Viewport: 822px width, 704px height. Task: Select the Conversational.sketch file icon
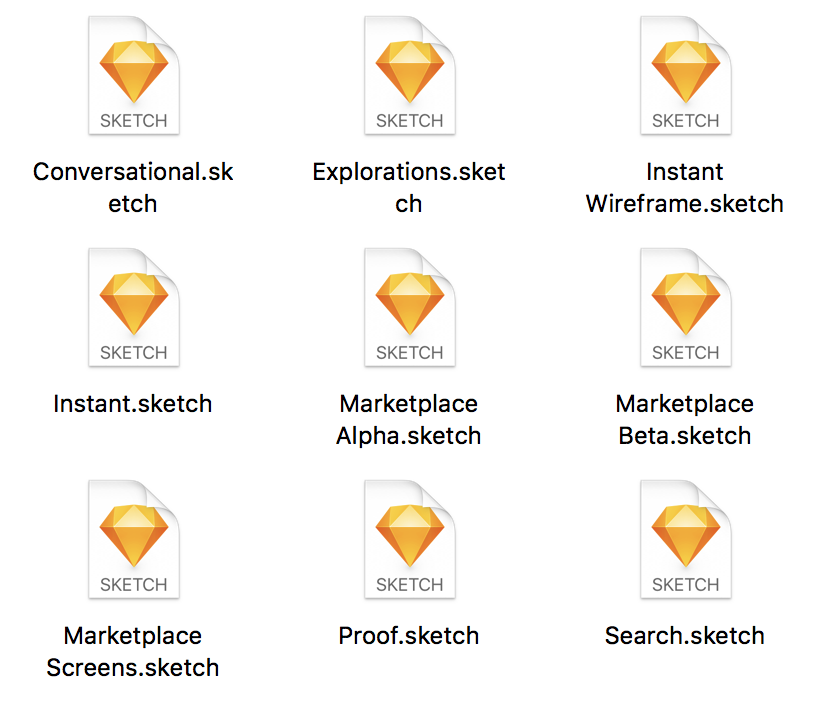pyautogui.click(x=133, y=76)
